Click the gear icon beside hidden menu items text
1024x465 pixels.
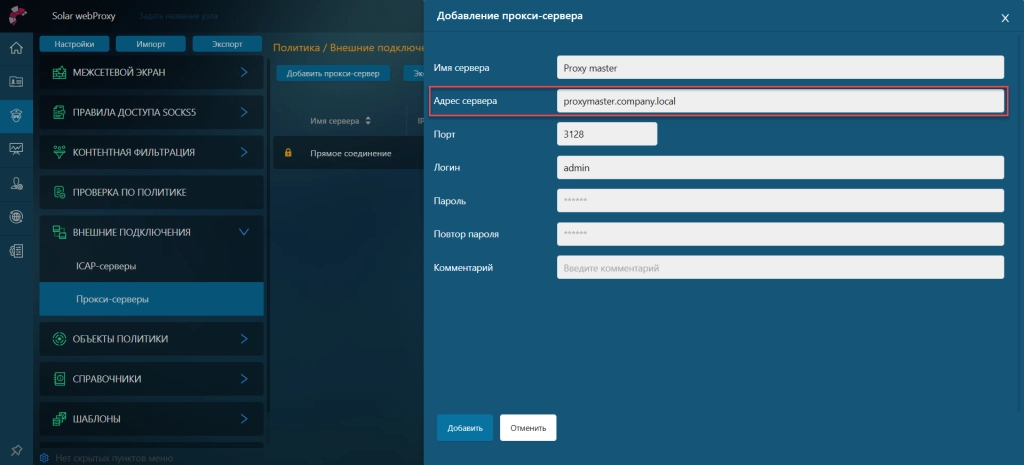click(44, 458)
